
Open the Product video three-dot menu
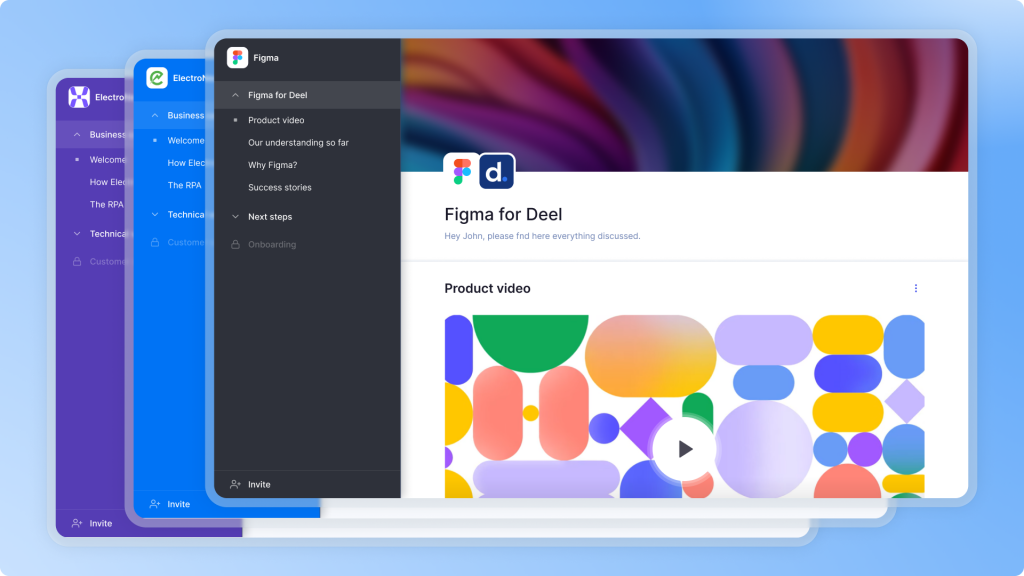click(916, 288)
